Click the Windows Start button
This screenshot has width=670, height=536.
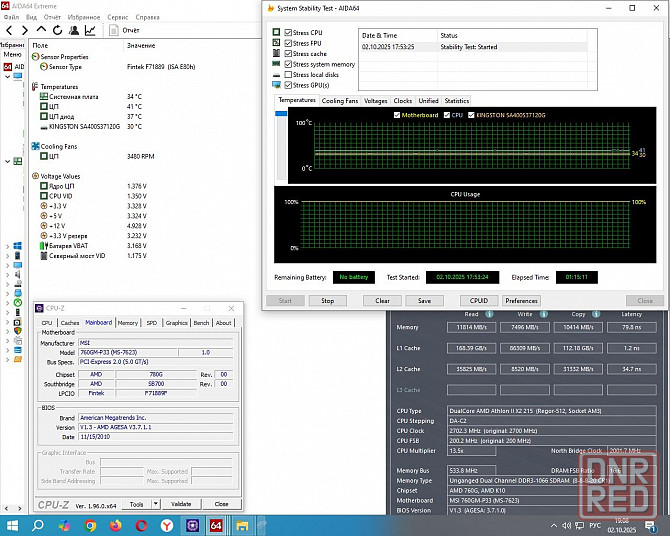(x=14, y=525)
